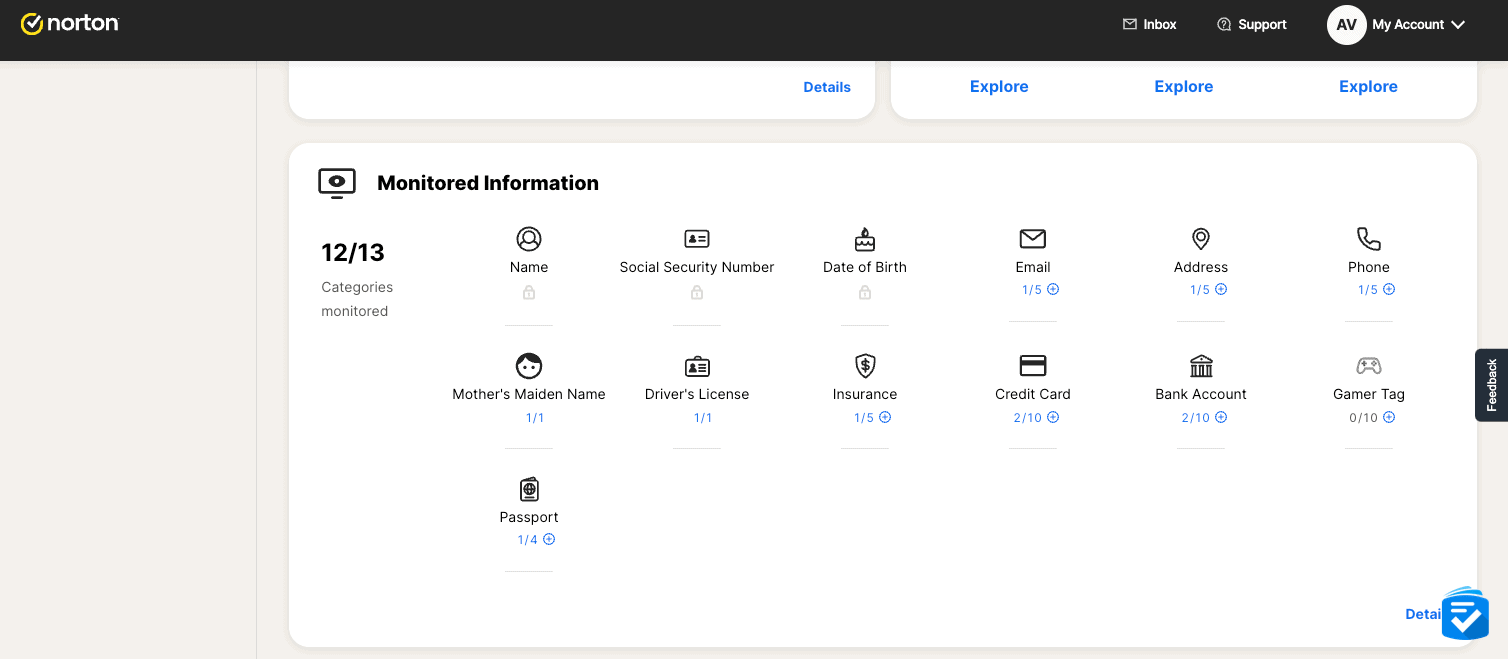
Task: Click the lock icon under Name
Action: tap(529, 292)
